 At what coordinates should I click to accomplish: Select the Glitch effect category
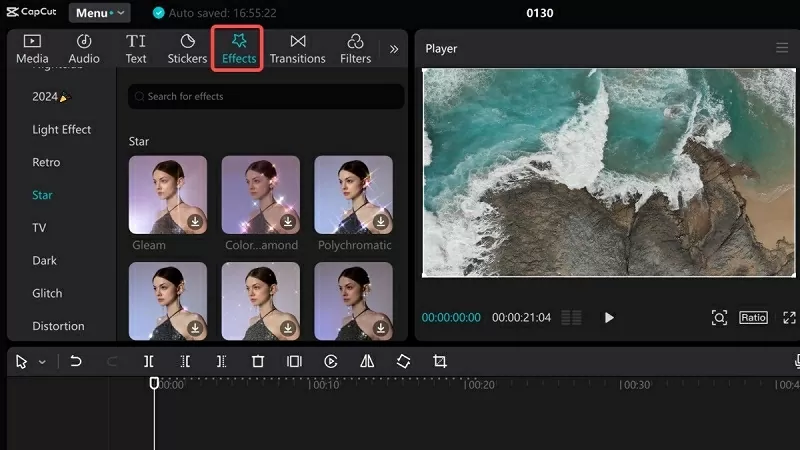pos(47,293)
